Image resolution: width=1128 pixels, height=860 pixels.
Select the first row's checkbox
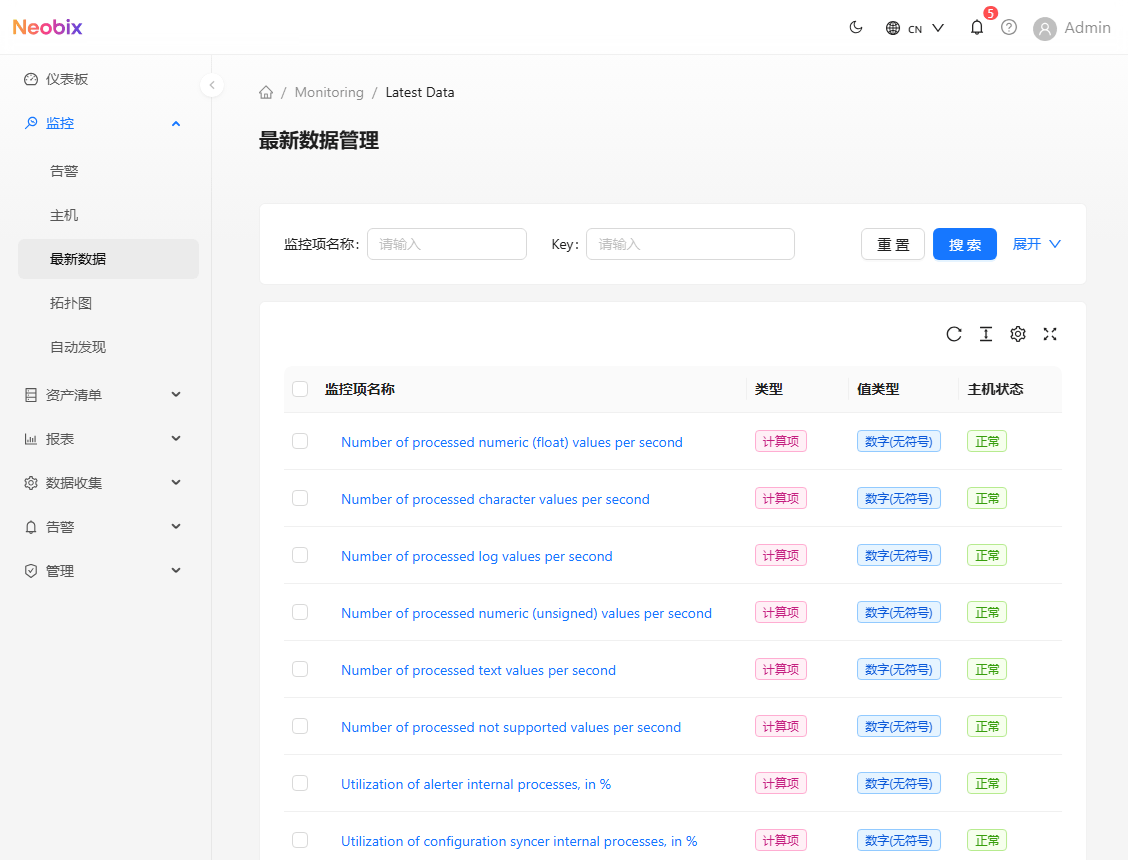click(300, 441)
